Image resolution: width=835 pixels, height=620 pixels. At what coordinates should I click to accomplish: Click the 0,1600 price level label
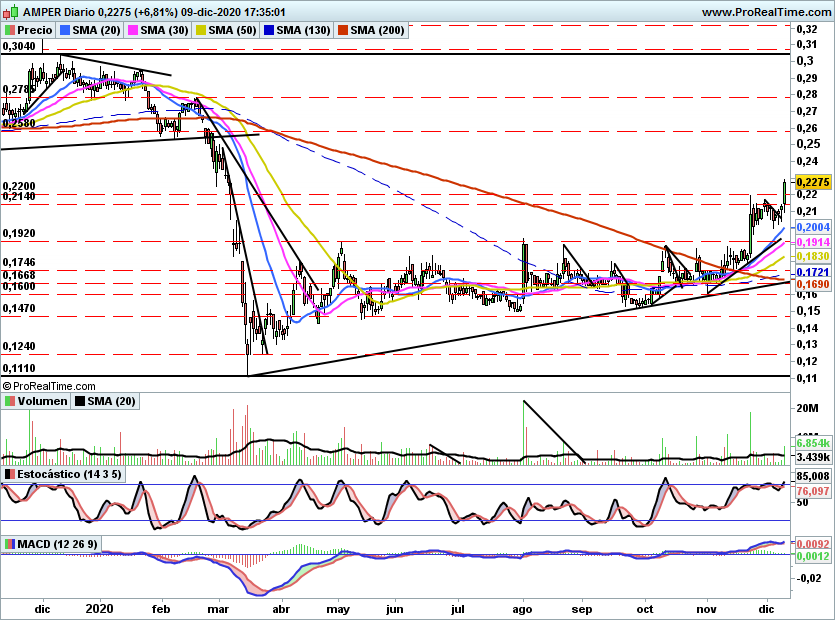tap(19, 286)
